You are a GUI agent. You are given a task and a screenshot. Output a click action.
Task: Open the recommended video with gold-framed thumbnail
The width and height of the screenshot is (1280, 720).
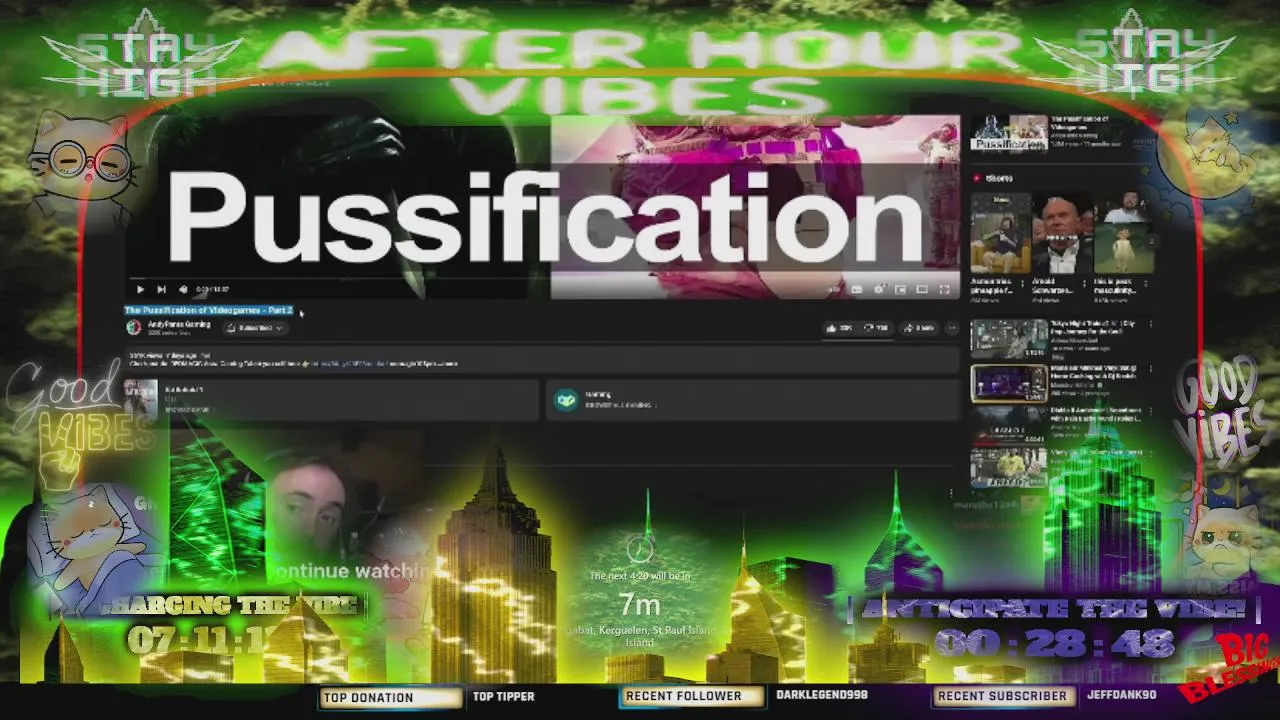pos(1009,383)
